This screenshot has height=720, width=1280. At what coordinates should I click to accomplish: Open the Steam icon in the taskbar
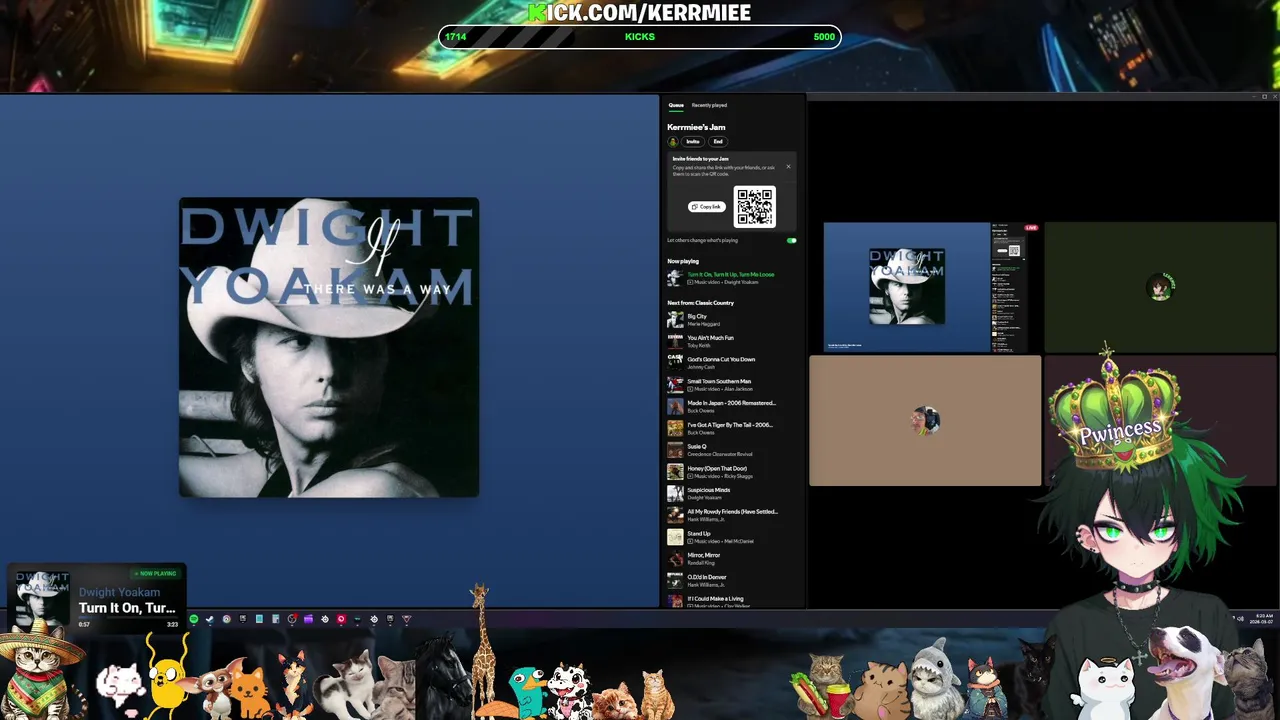209,619
